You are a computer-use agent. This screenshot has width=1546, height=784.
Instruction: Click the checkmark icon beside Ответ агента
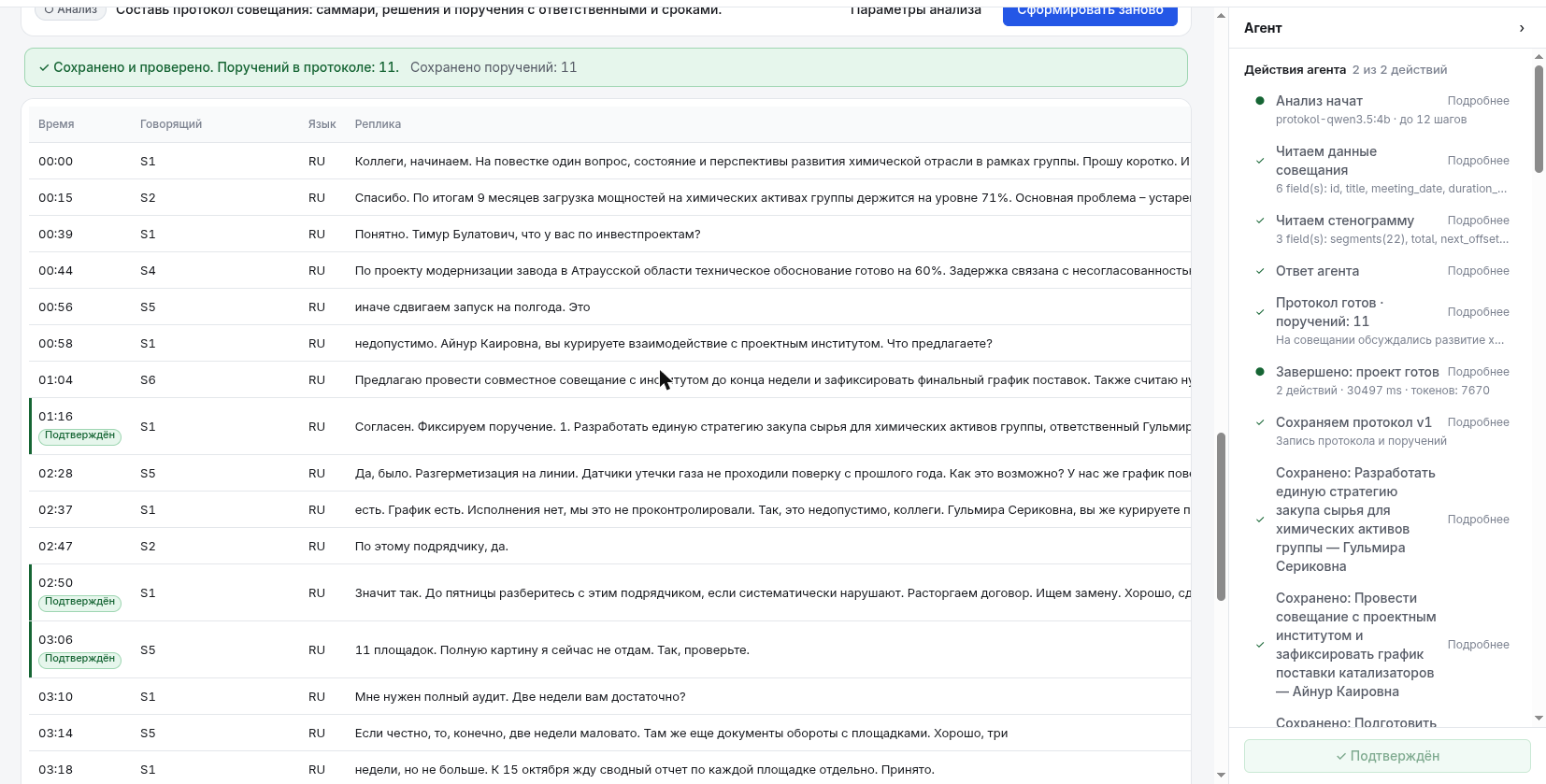[x=1260, y=271]
